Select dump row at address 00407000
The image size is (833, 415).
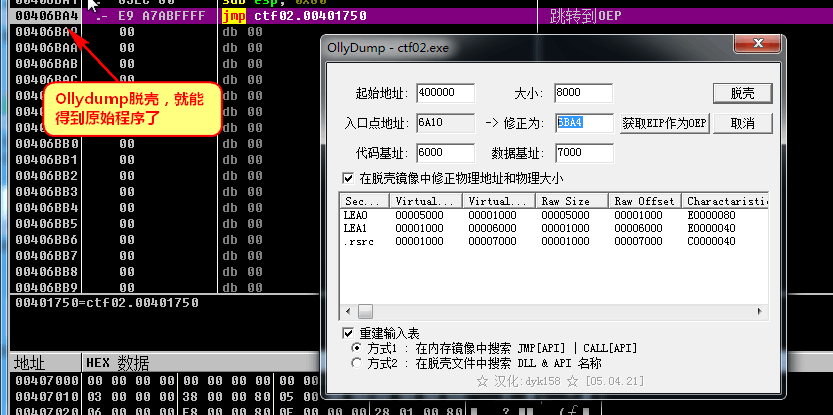pos(165,380)
